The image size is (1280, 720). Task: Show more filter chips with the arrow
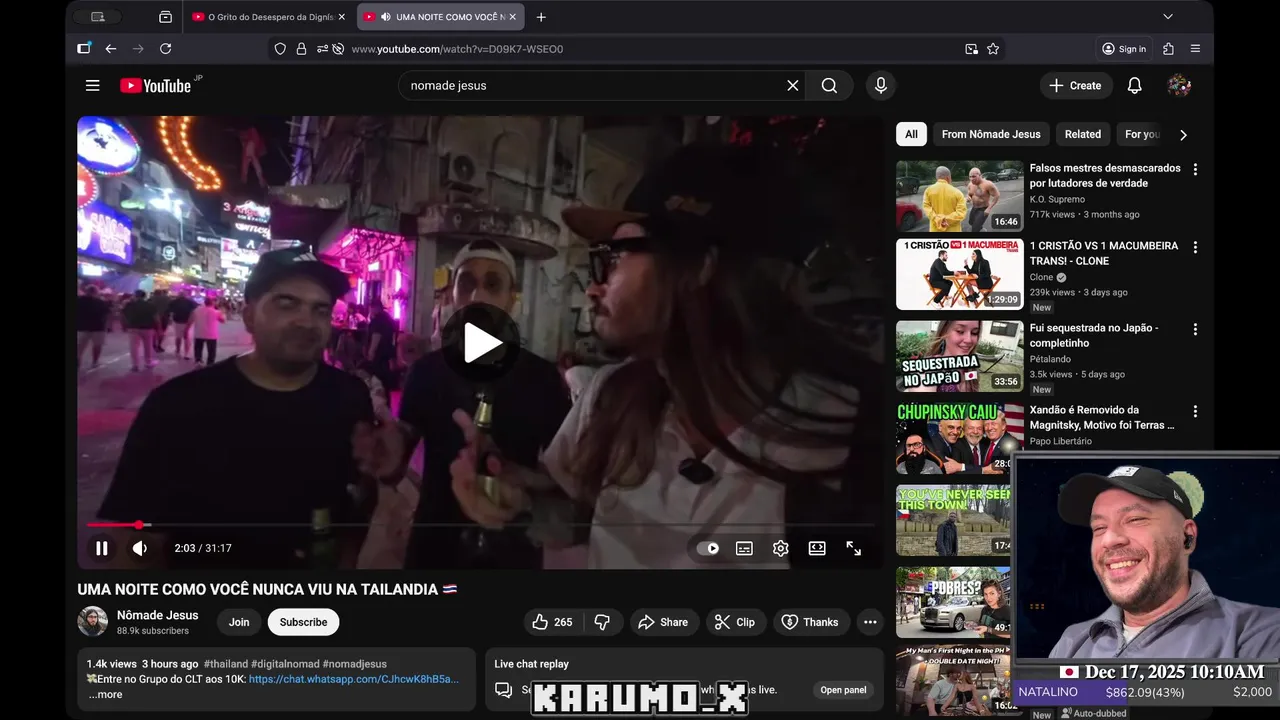[1183, 135]
